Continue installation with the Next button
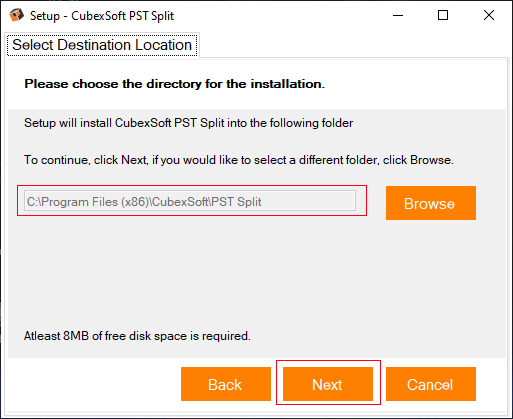Image resolution: width=513 pixels, height=419 pixels. 328,384
